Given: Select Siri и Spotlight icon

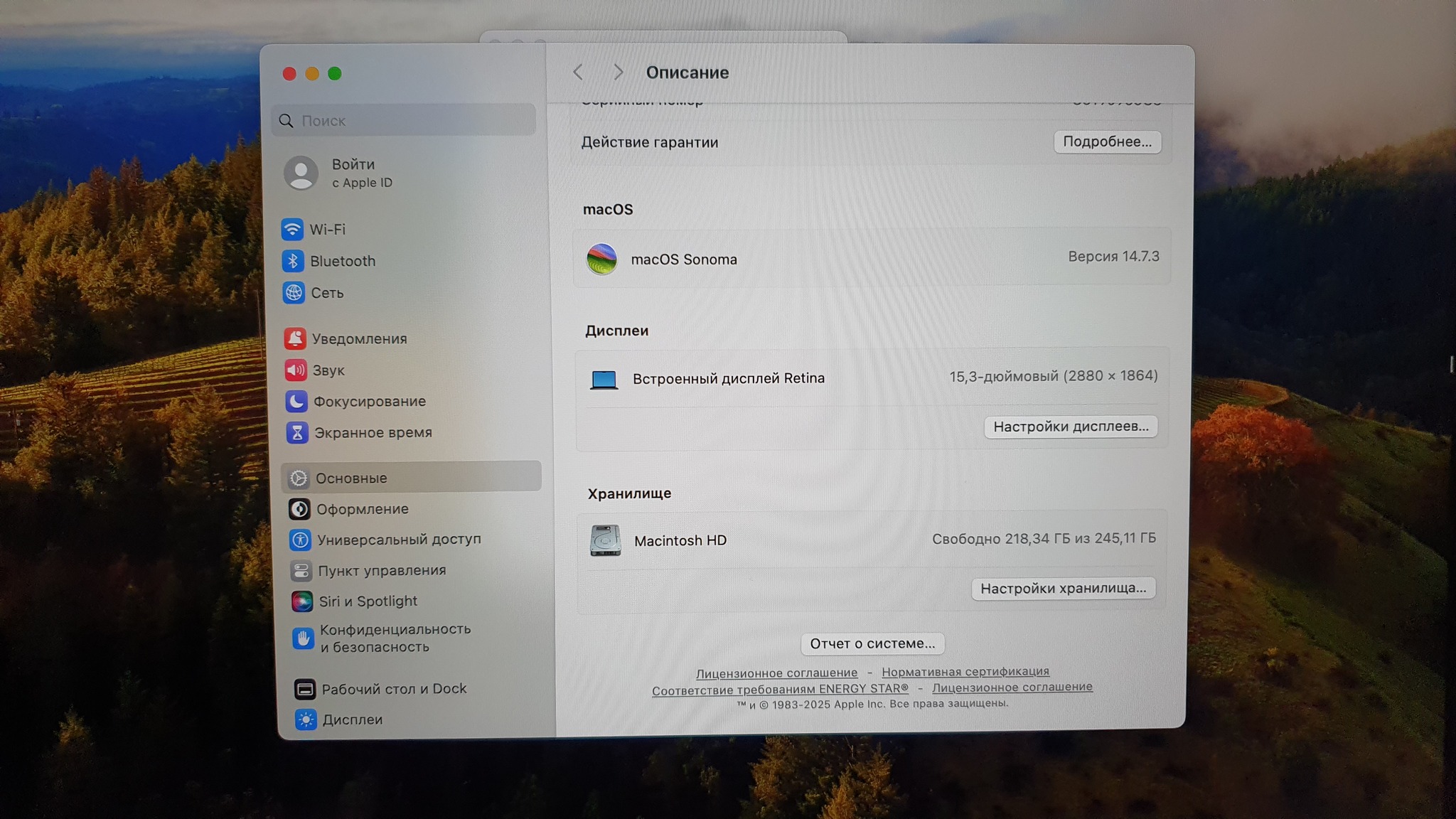Looking at the screenshot, I should pyautogui.click(x=301, y=601).
